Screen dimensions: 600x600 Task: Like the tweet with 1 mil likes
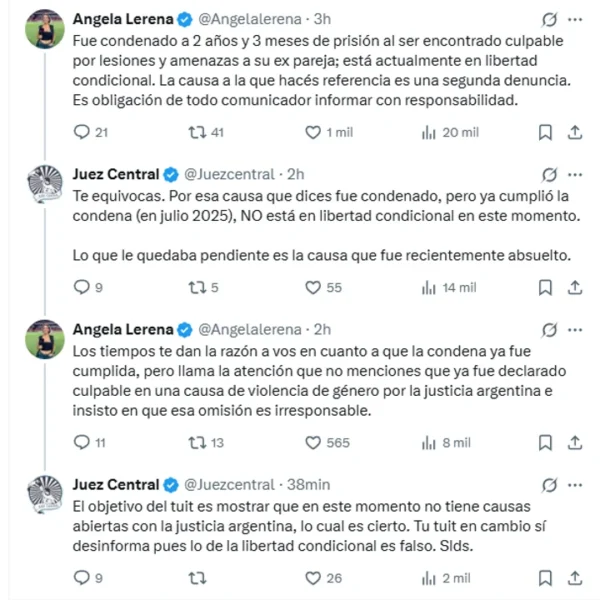[x=313, y=132]
